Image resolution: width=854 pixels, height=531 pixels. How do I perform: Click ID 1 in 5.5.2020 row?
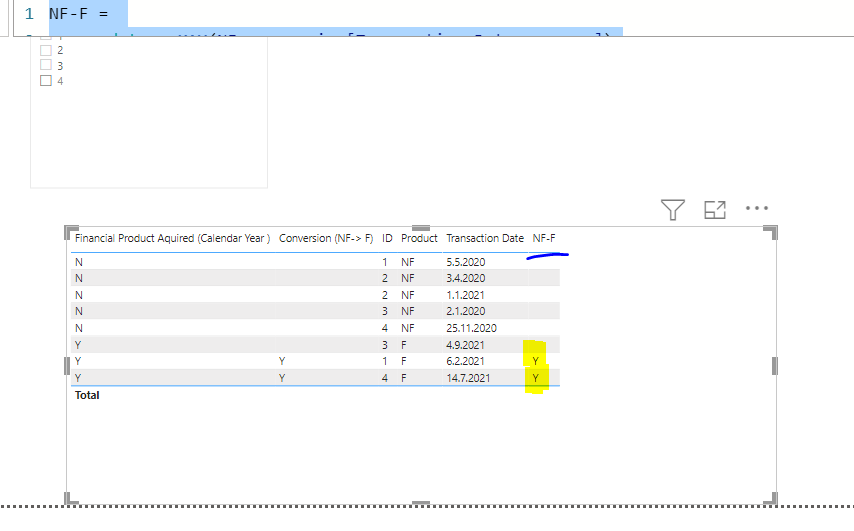[385, 262]
